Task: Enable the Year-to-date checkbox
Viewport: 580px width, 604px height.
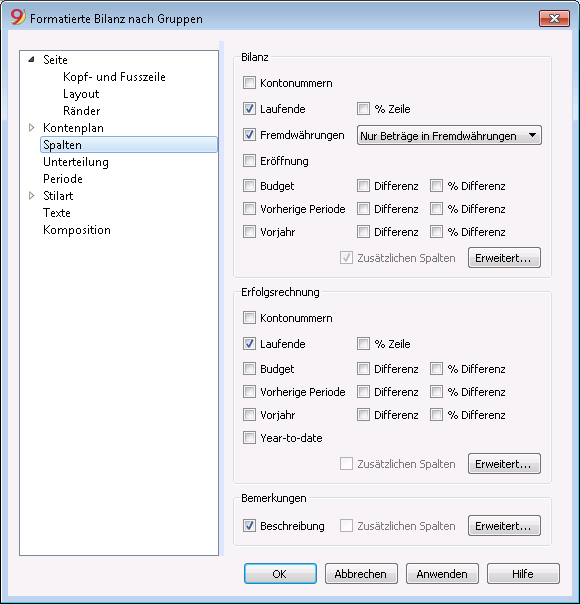Action: 249,438
